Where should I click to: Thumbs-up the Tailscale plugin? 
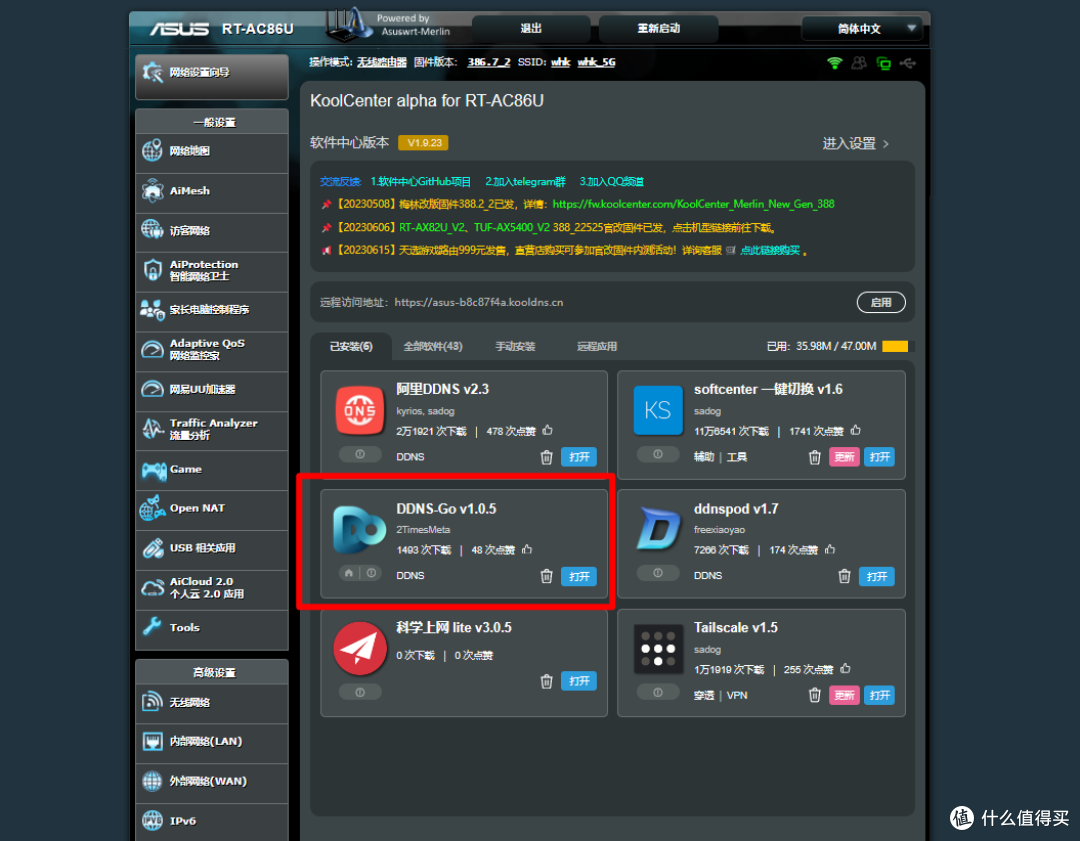click(x=845, y=669)
